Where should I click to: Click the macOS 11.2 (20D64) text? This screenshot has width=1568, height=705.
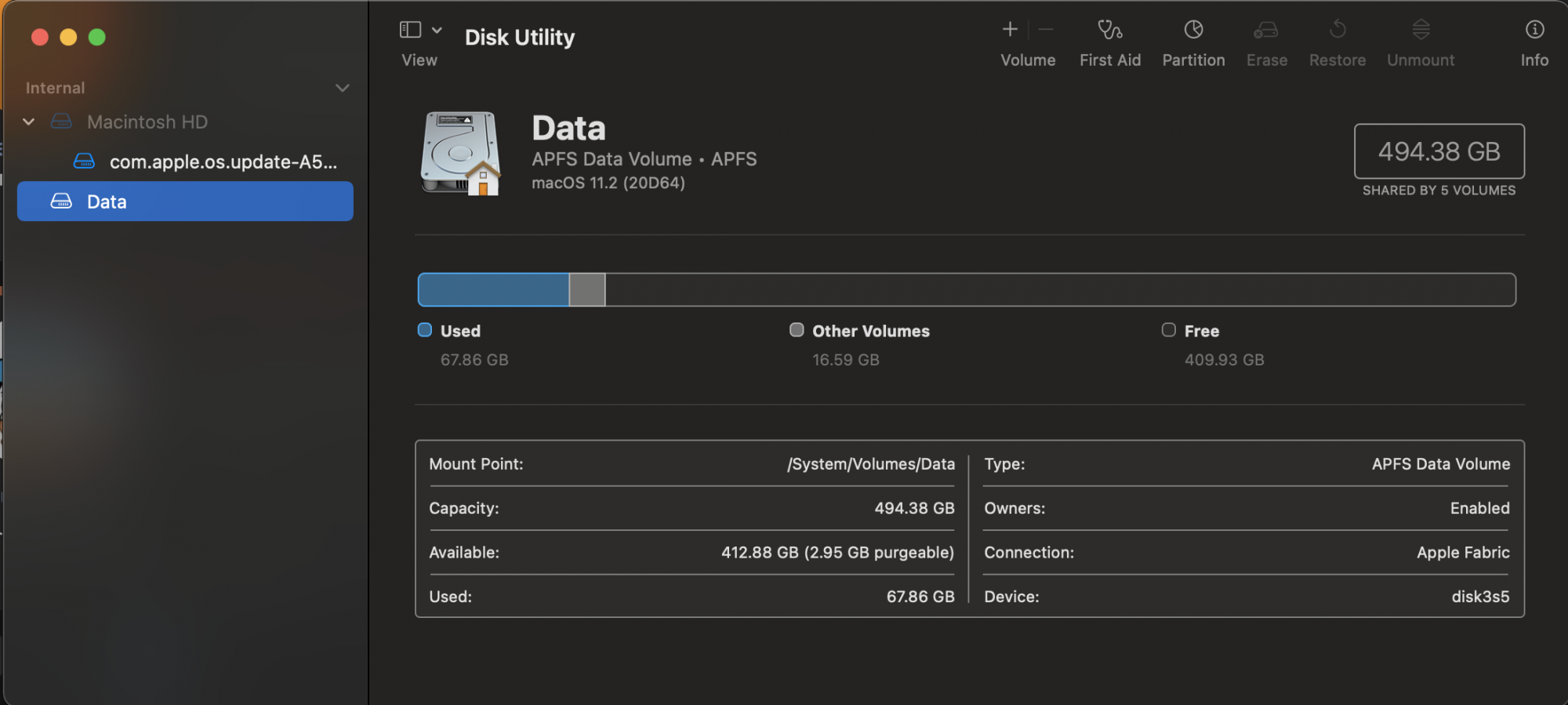pyautogui.click(x=608, y=183)
